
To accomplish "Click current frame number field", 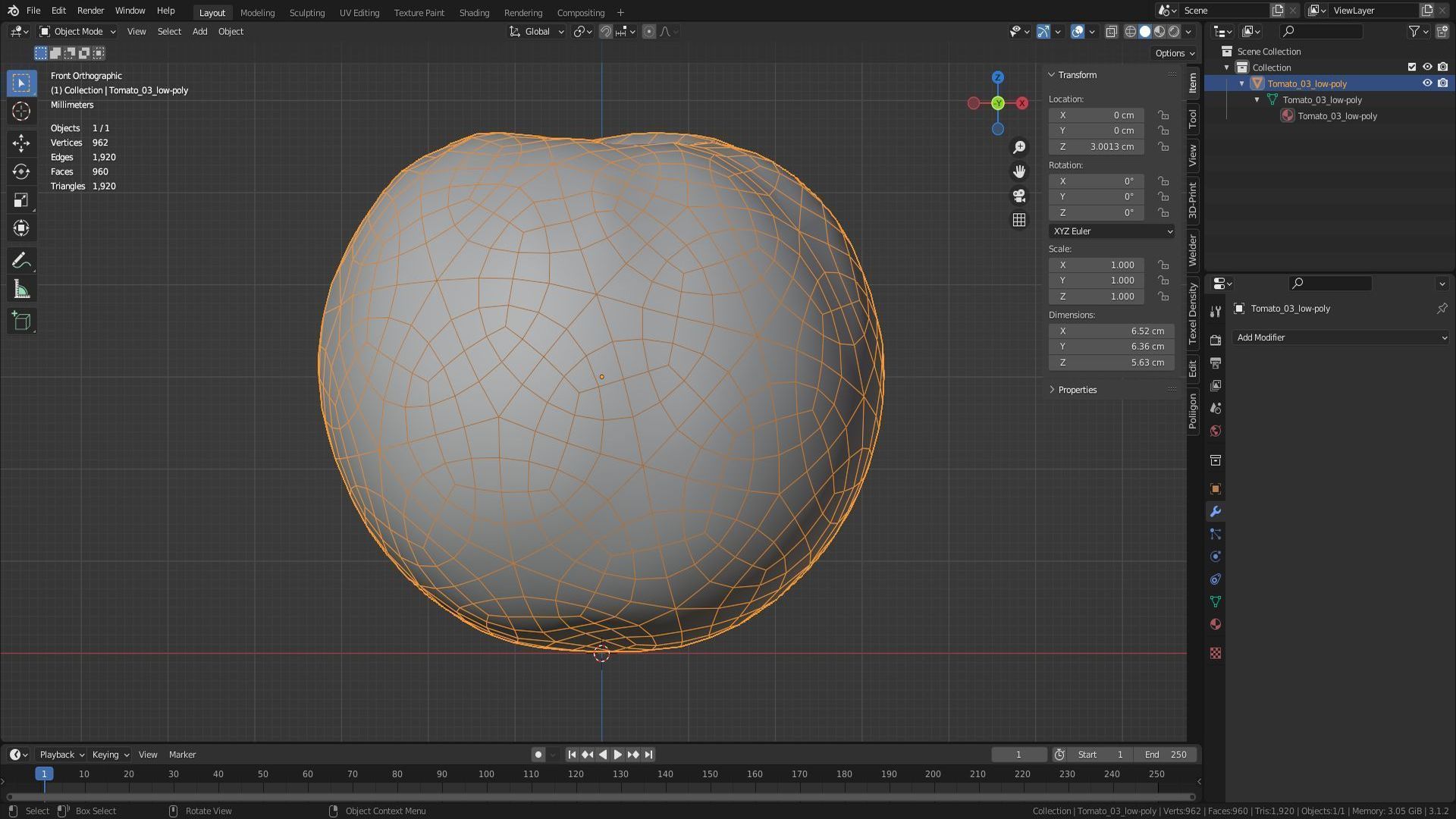I will [1019, 755].
